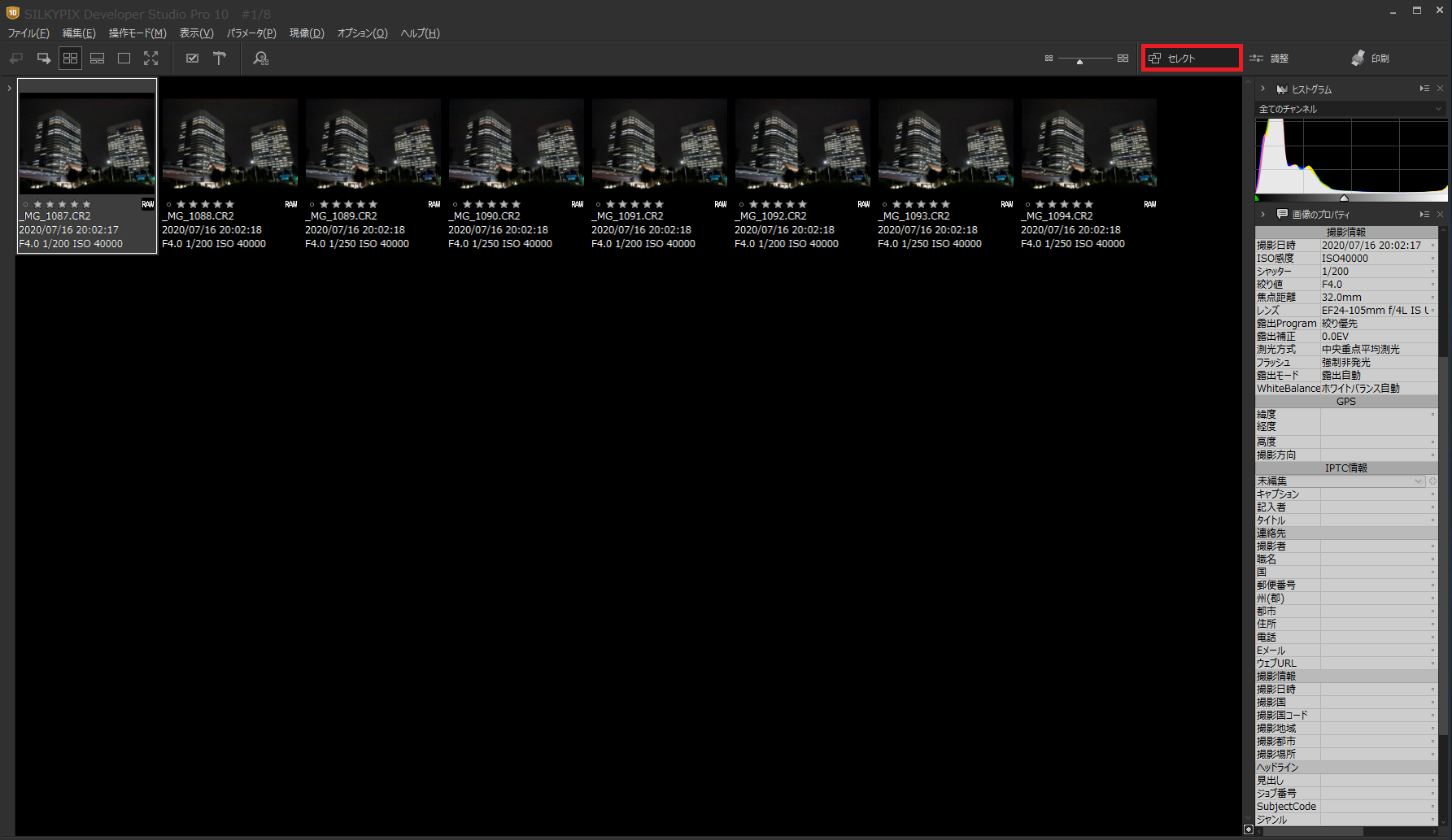Image resolution: width=1452 pixels, height=840 pixels.
Task: Click the large-thumbnails icon beside the size slider
Action: pyautogui.click(x=1123, y=59)
